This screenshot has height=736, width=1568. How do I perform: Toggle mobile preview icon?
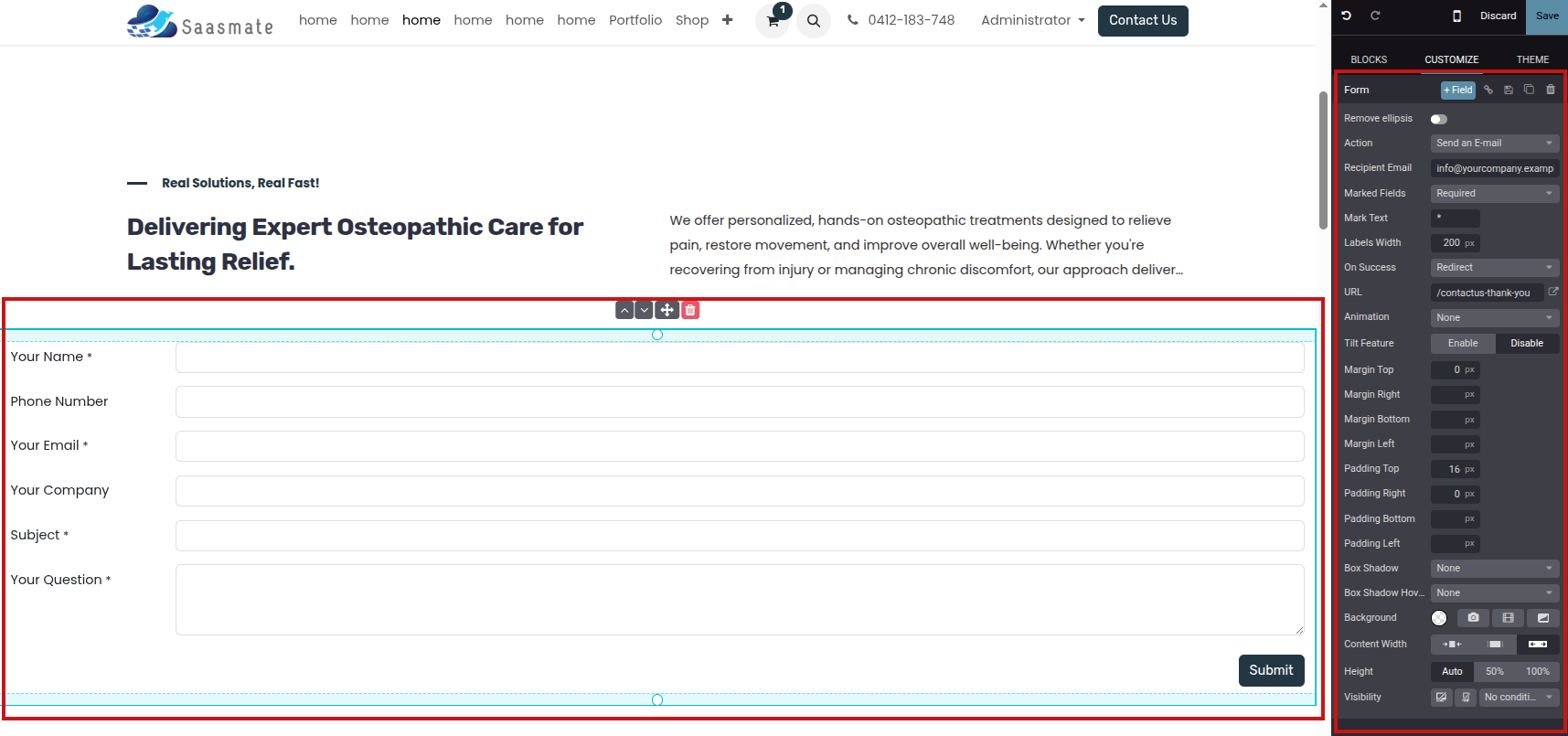[x=1456, y=16]
